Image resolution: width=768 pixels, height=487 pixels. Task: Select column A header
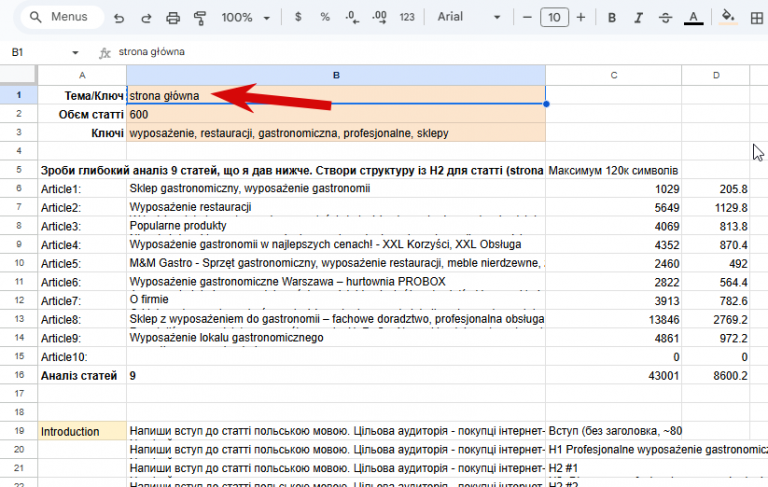click(82, 75)
